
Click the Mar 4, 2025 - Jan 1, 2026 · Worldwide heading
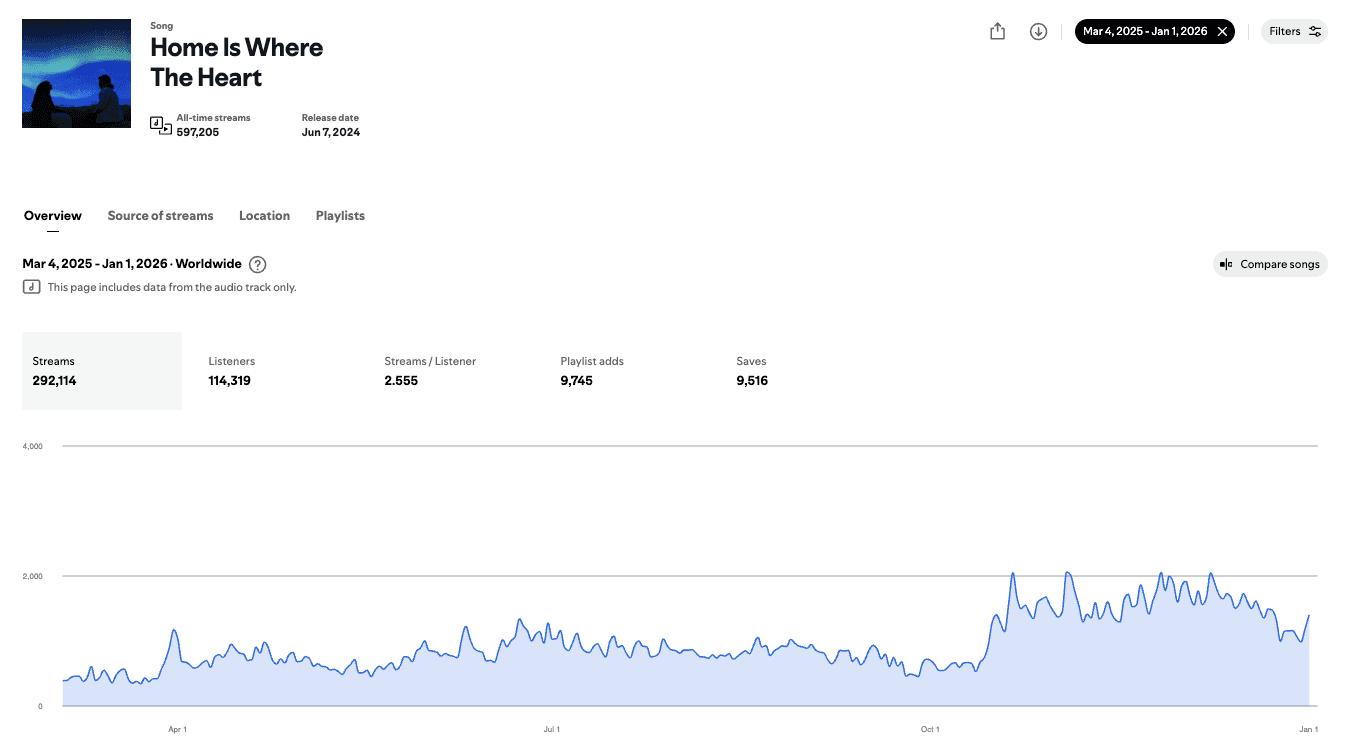pyautogui.click(x=132, y=264)
